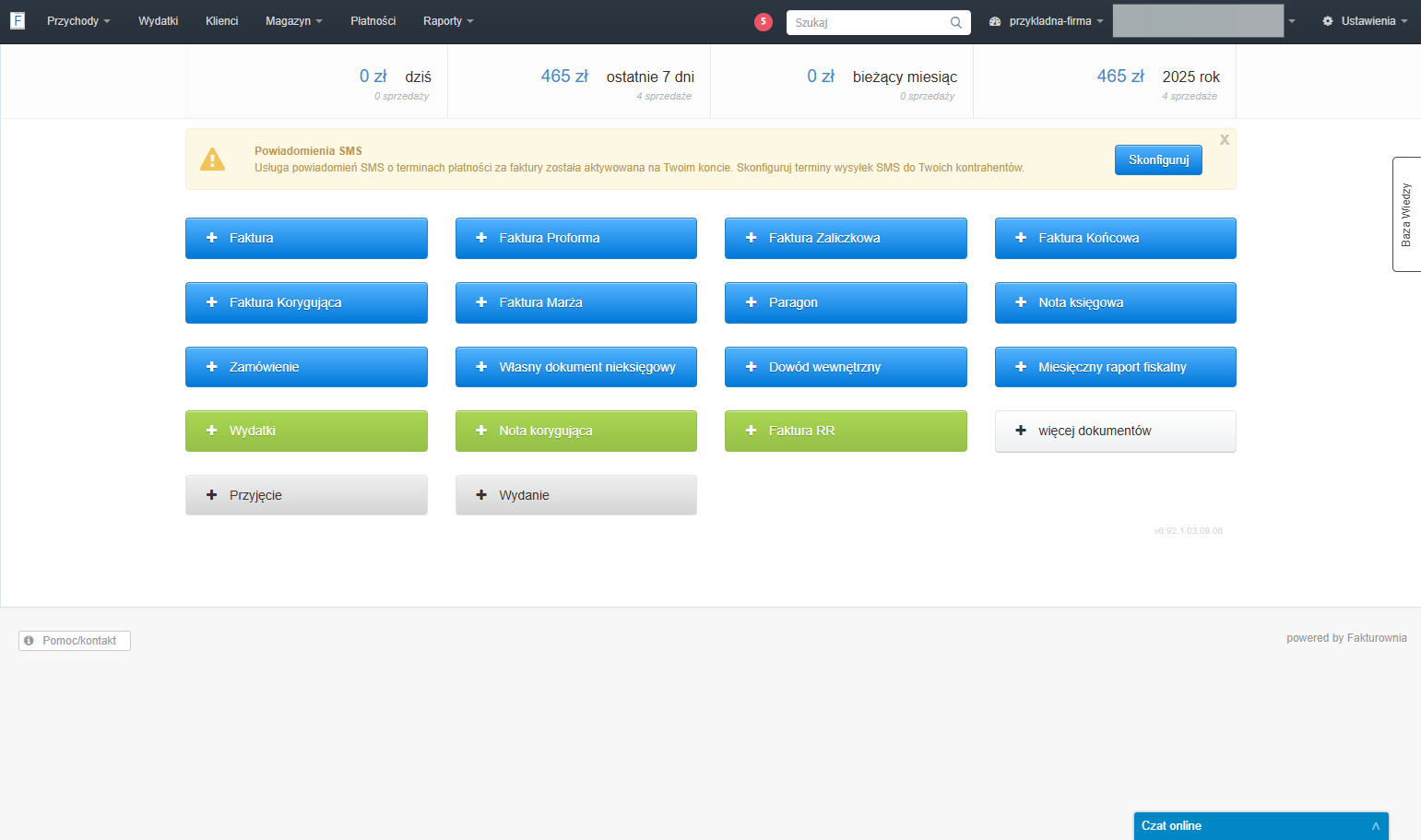Expand the przykladna-firma account dropdown
Image resolution: width=1421 pixels, height=840 pixels.
(1046, 21)
